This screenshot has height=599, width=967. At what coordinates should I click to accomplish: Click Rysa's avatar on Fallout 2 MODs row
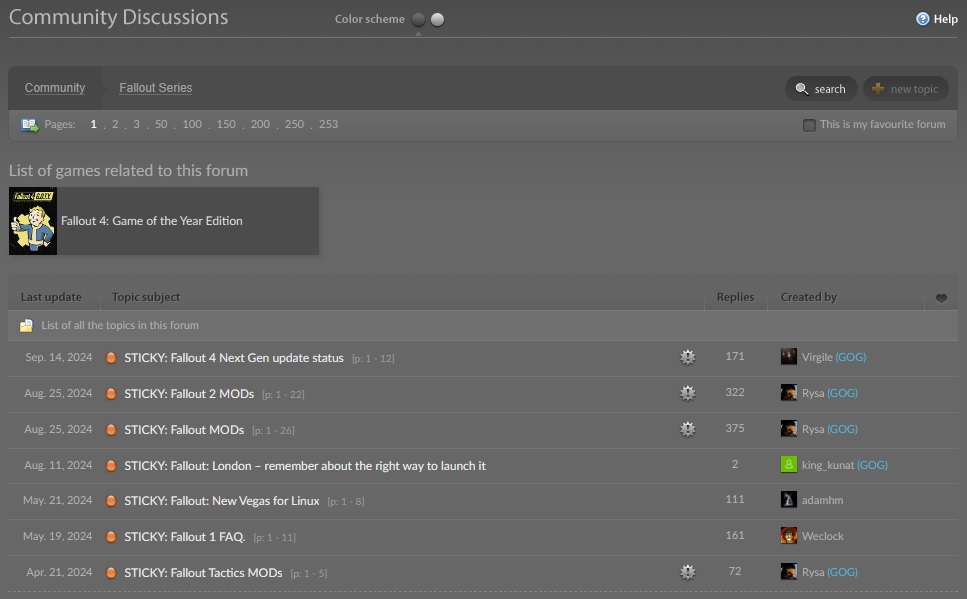tap(789, 392)
